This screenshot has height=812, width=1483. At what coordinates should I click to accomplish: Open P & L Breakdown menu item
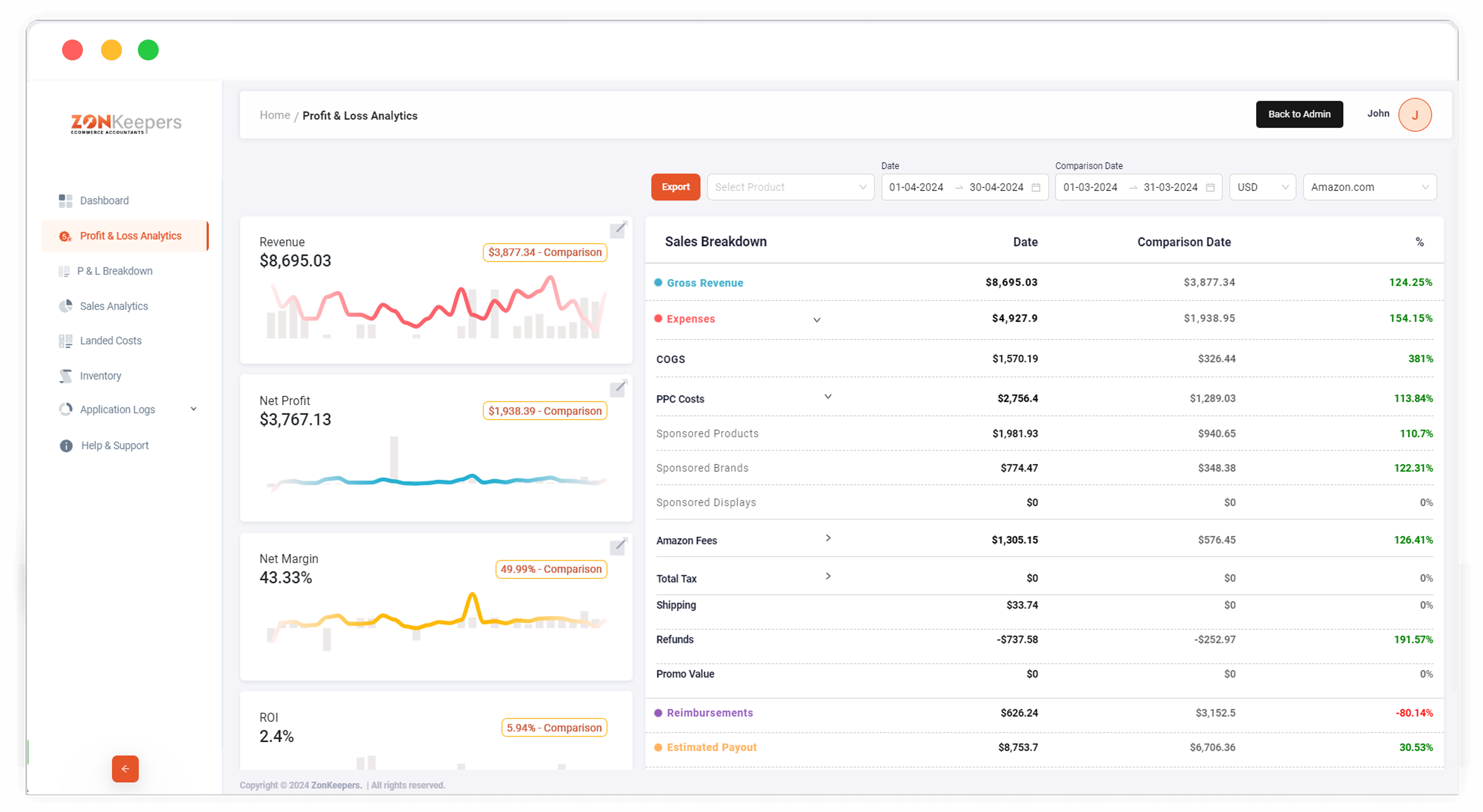point(115,271)
